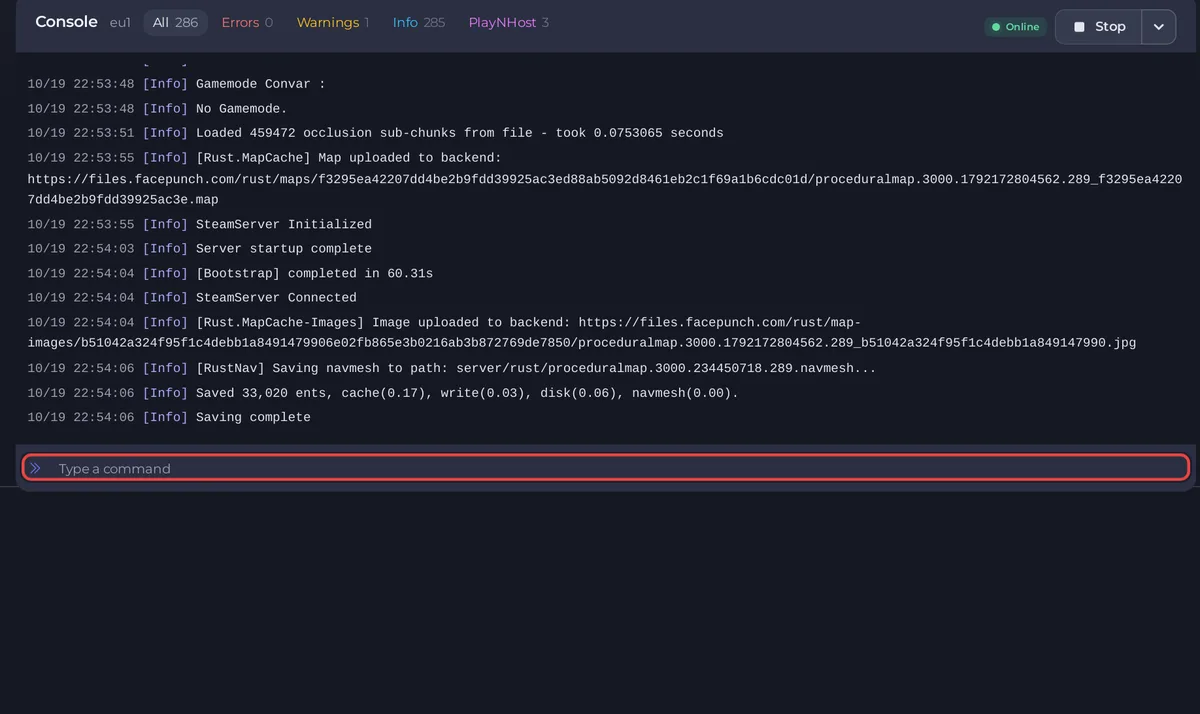Click the command prompt chevron icon
Viewport: 1200px width, 714px height.
[36, 468]
